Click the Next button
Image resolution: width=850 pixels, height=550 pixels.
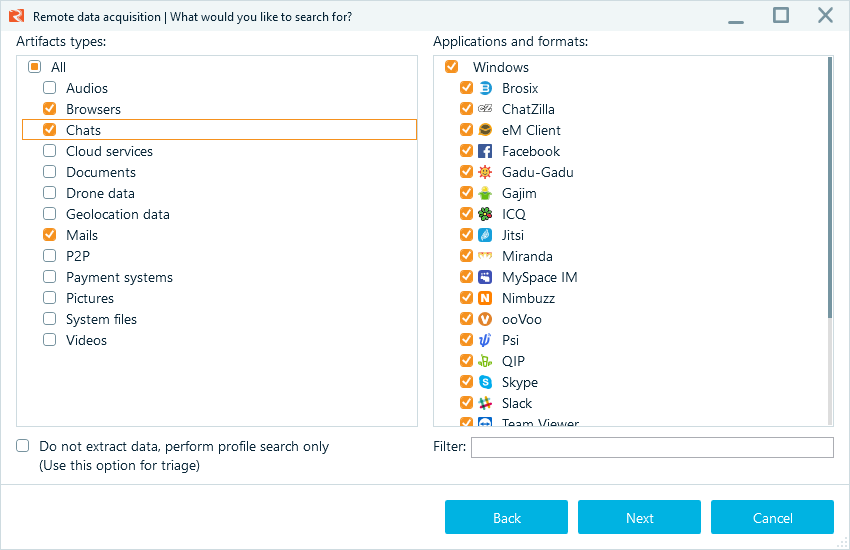[x=639, y=517]
